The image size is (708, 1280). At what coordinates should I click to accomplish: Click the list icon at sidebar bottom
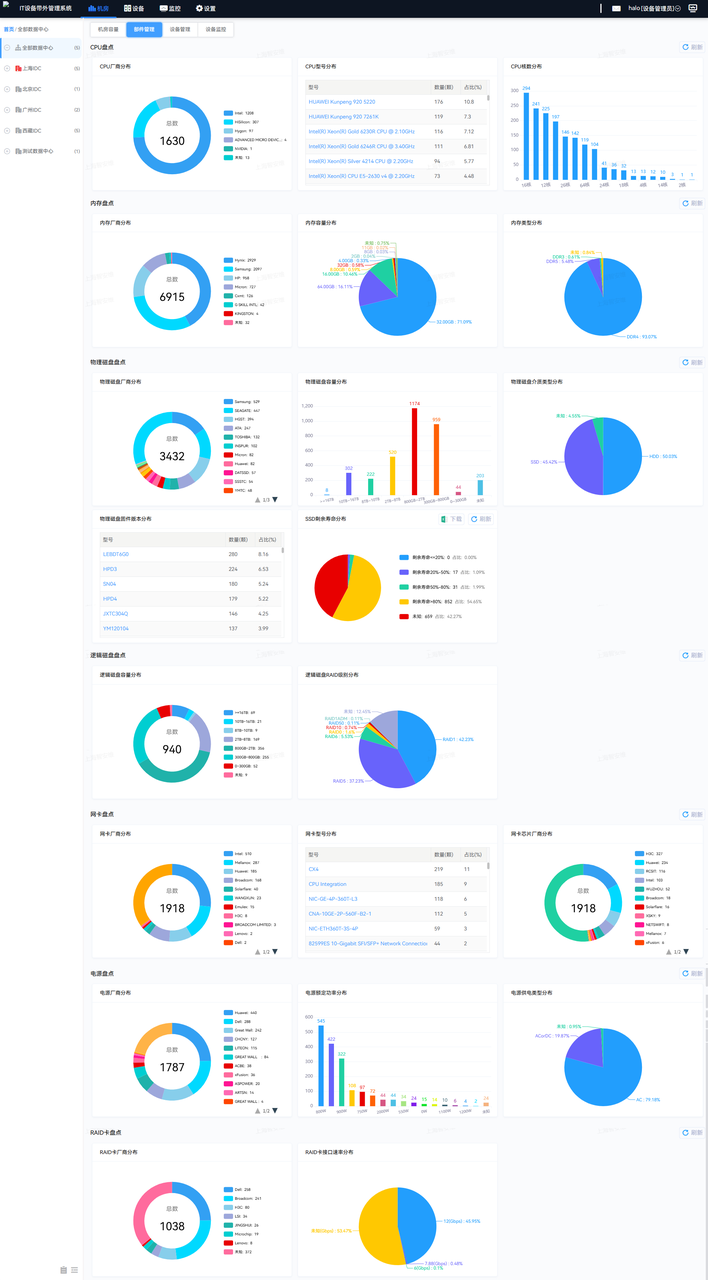74,1269
